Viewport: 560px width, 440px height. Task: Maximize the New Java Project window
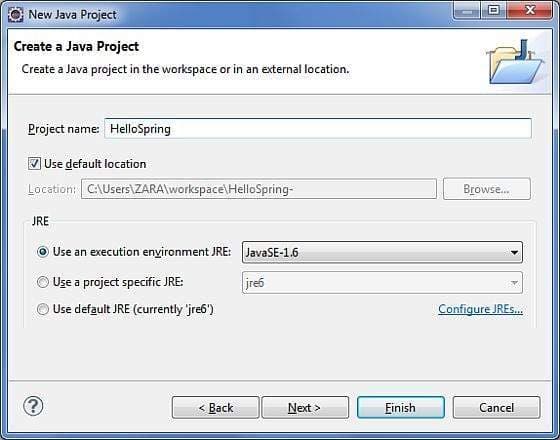click(x=493, y=11)
